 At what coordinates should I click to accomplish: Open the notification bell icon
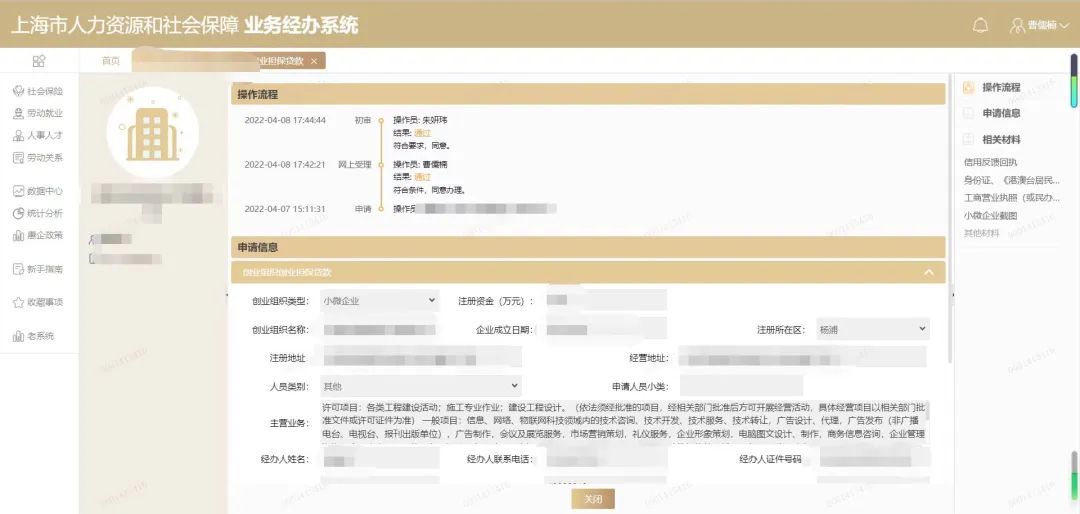pos(980,25)
